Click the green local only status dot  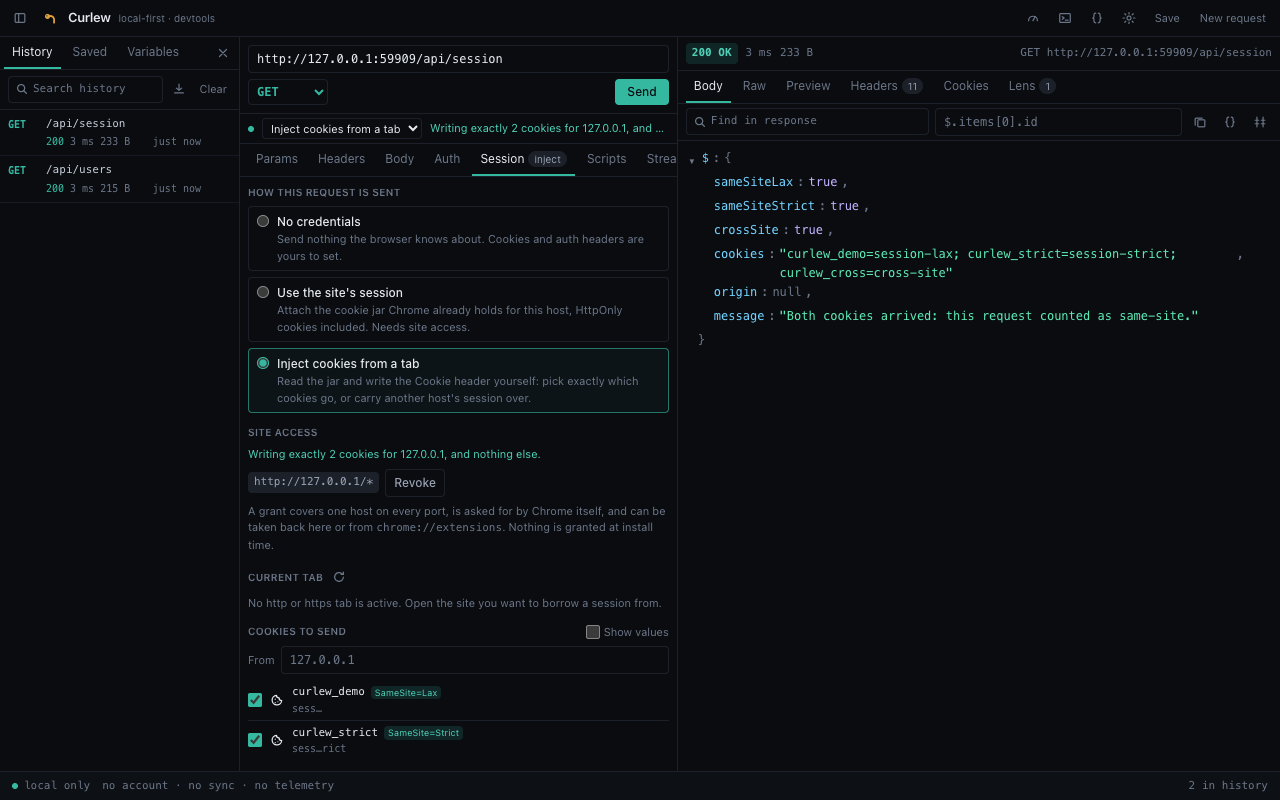pyautogui.click(x=15, y=786)
